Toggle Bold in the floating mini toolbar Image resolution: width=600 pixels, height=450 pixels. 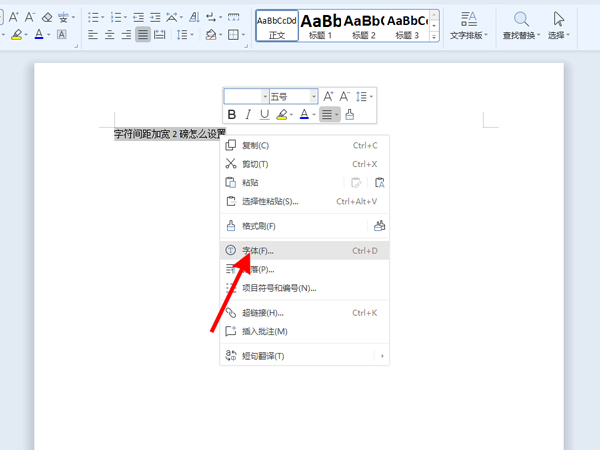(232, 115)
